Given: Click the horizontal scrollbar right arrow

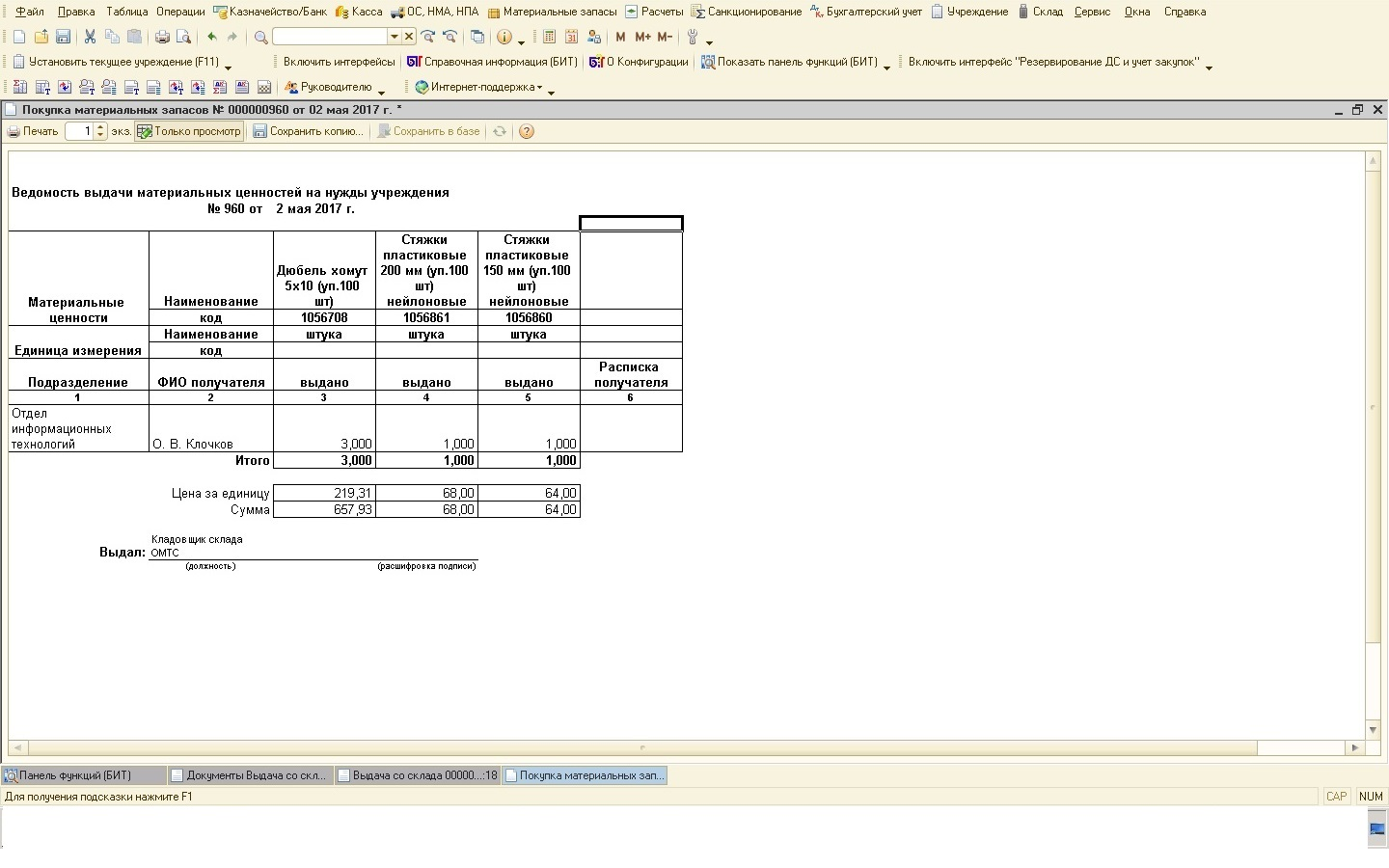Looking at the screenshot, I should (x=1354, y=747).
